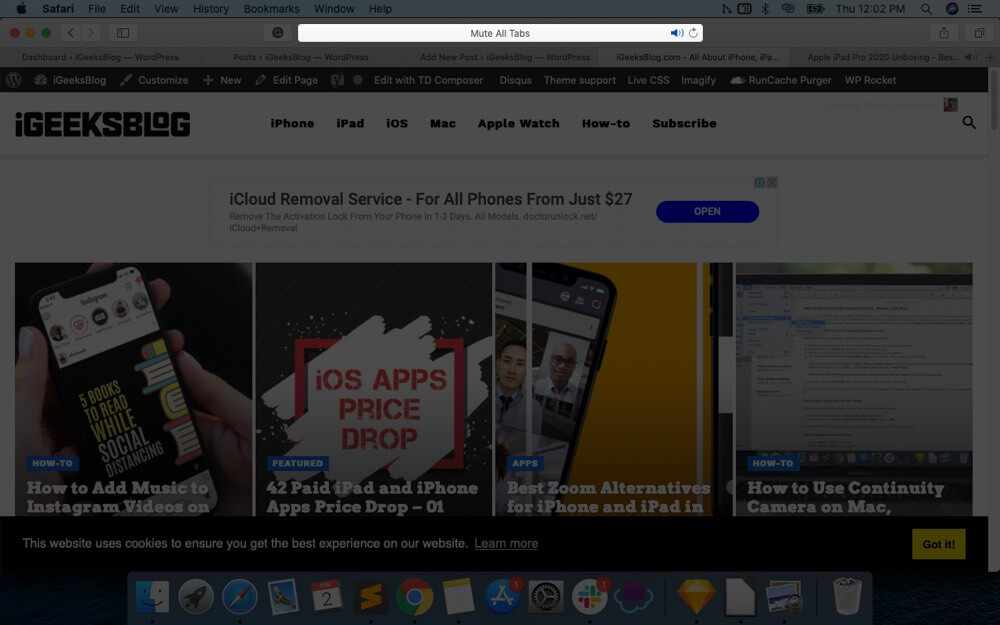Image resolution: width=1000 pixels, height=625 pixels.
Task: Mute the Apple iPad Pro 2020 Unboxing tab
Action: [x=969, y=57]
